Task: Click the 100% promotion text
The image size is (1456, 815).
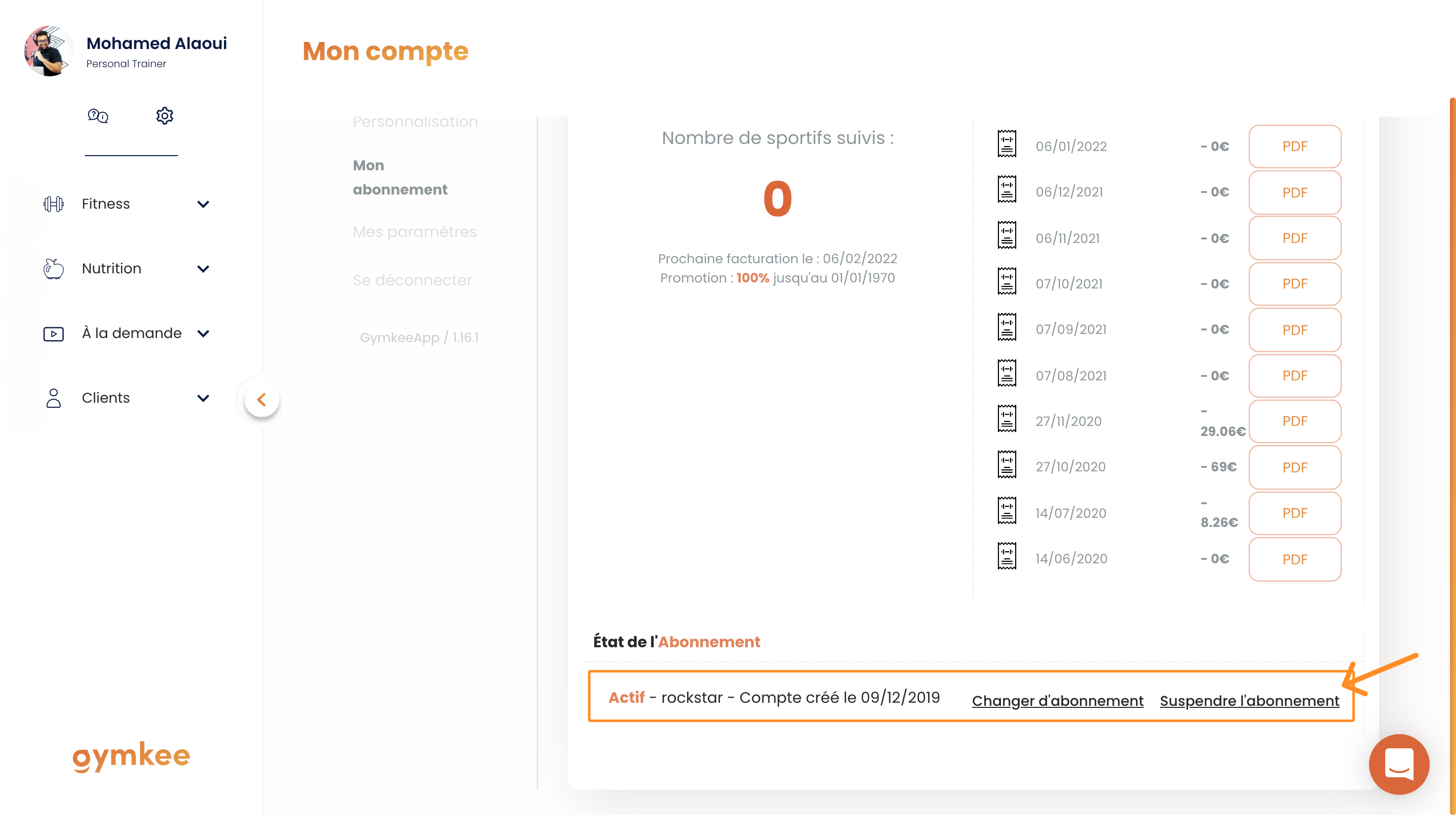Action: click(752, 278)
